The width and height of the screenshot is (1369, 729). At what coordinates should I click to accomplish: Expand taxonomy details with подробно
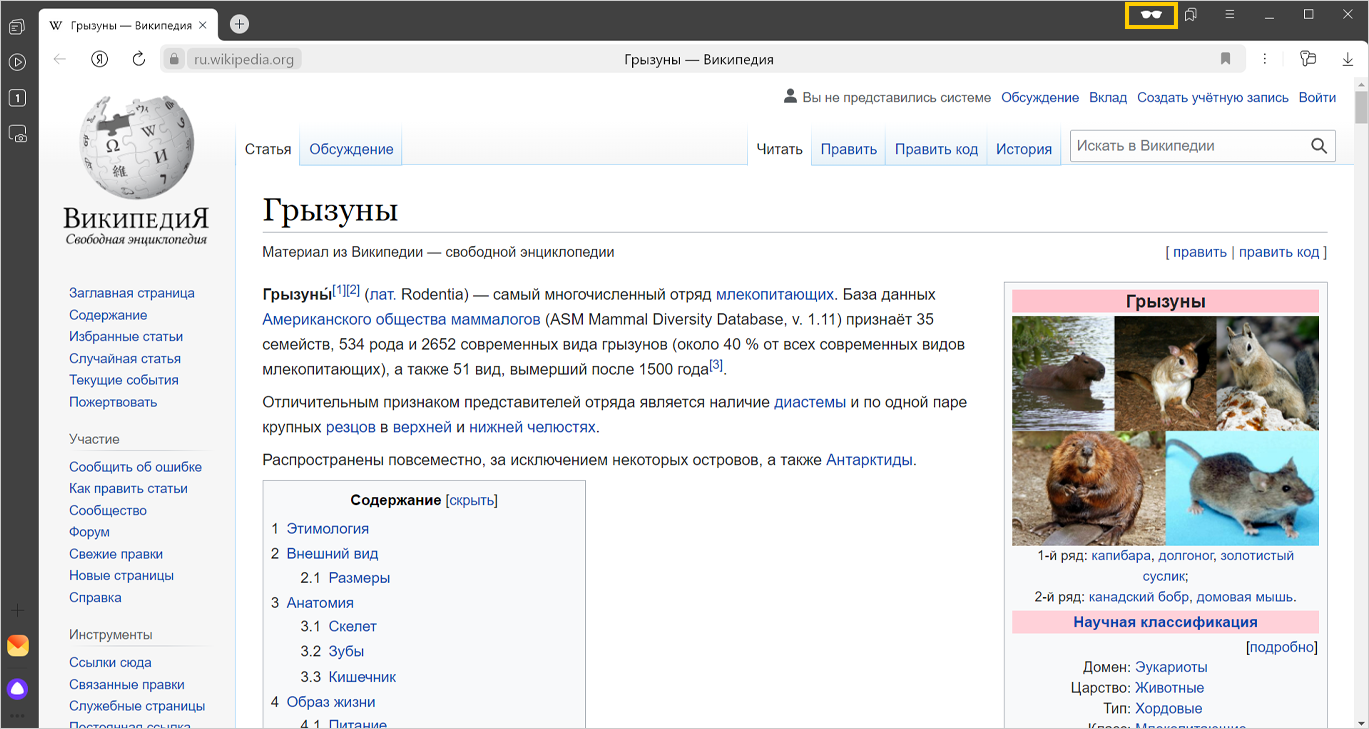pyautogui.click(x=1283, y=647)
